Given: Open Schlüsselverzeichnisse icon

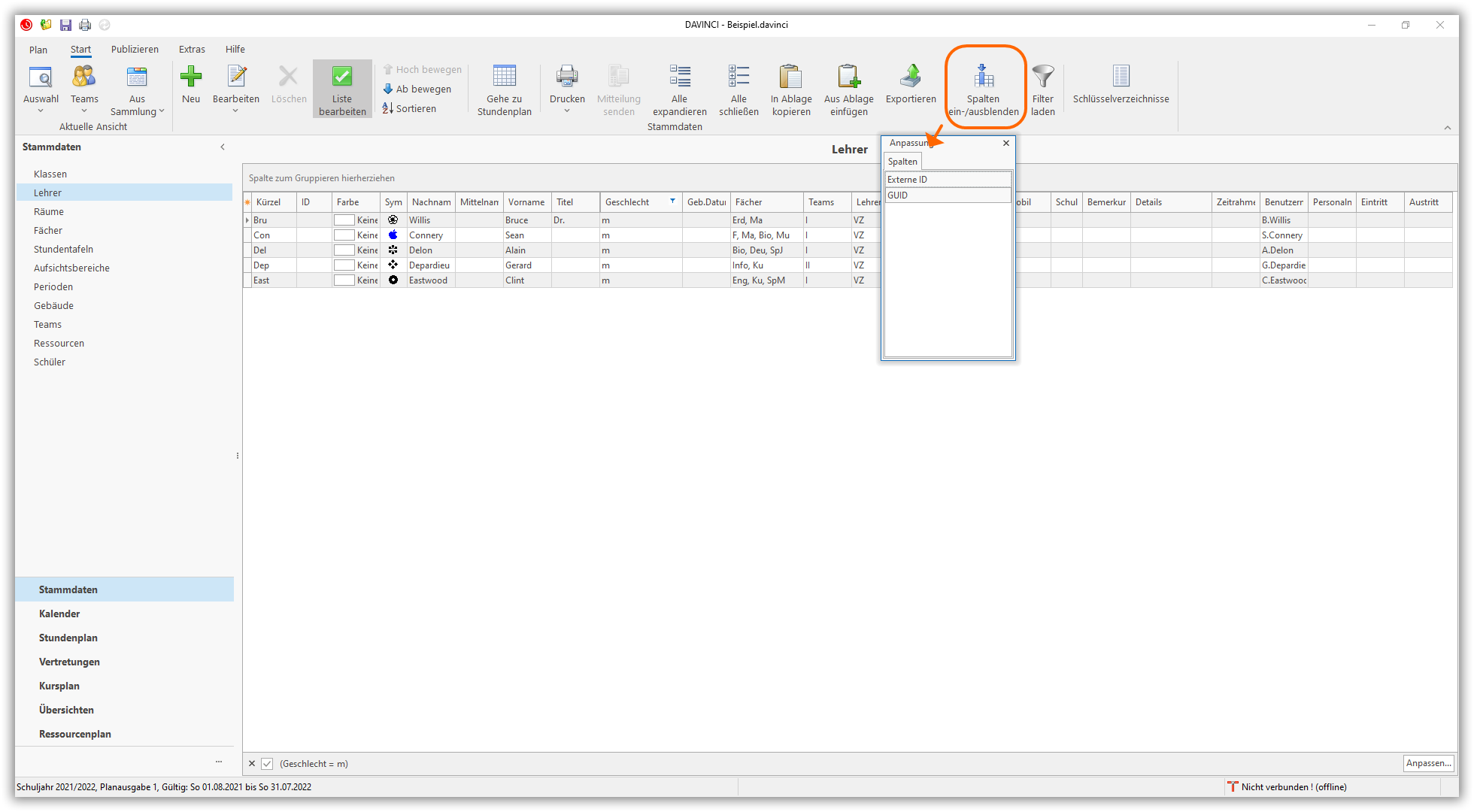Looking at the screenshot, I should coord(1121,77).
